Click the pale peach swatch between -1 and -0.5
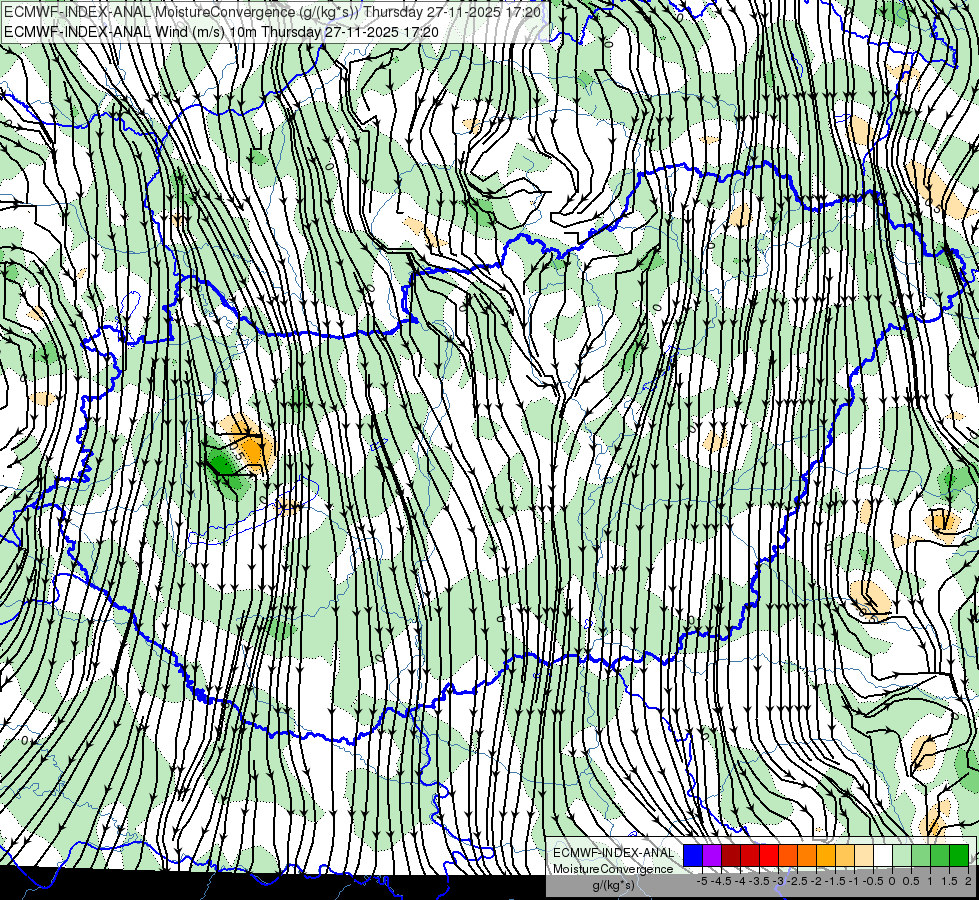The image size is (979, 900). 864,855
